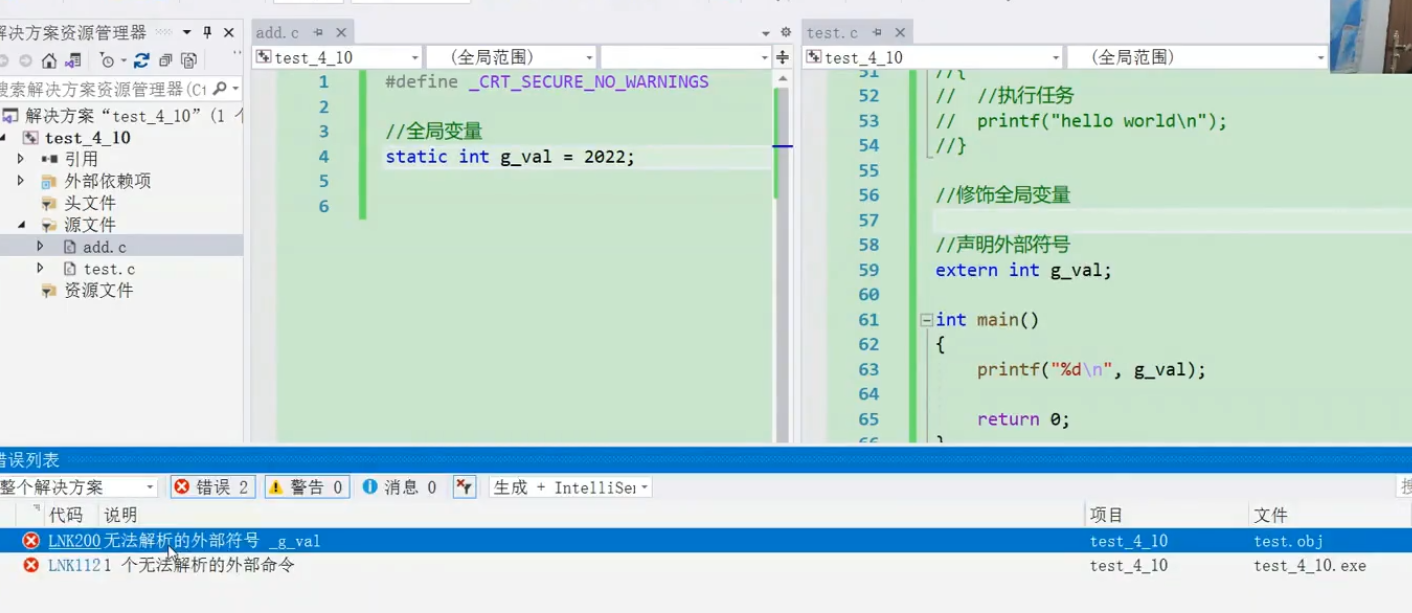Select test.c in Solution Explorer
Image resolution: width=1412 pixels, height=613 pixels.
(109, 269)
